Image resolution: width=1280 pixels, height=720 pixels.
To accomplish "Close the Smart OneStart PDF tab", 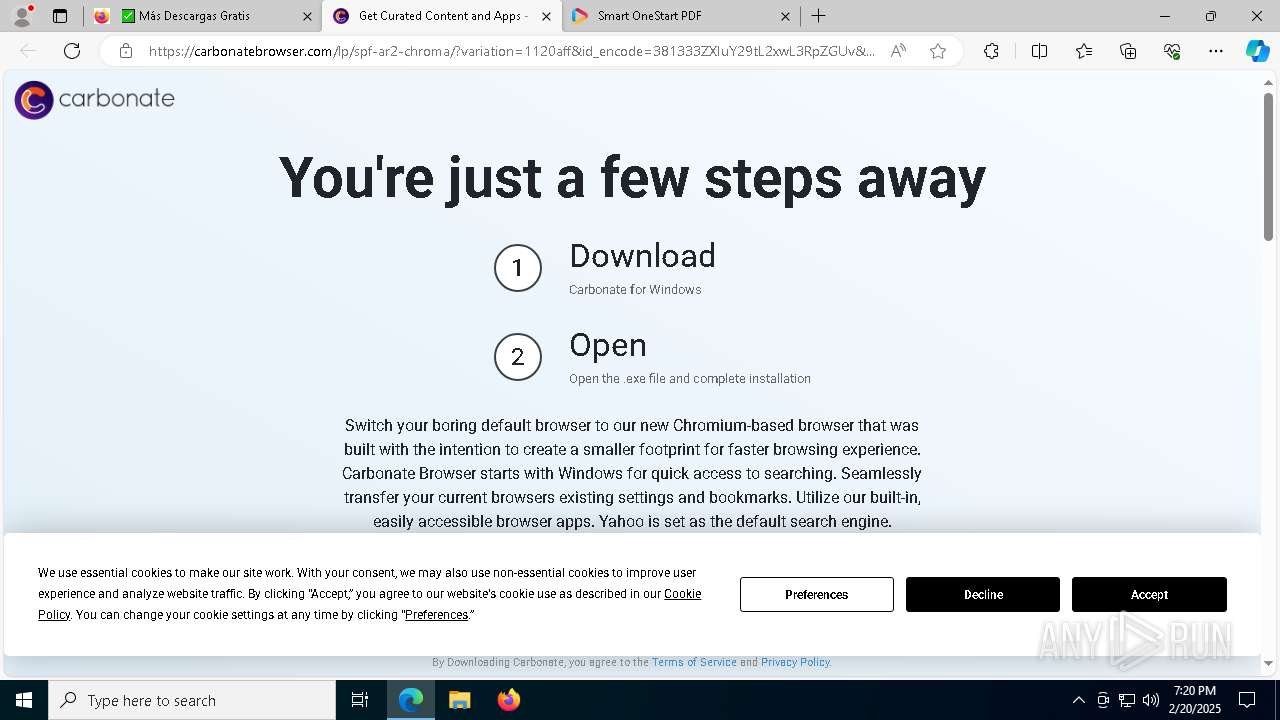I will click(x=785, y=16).
